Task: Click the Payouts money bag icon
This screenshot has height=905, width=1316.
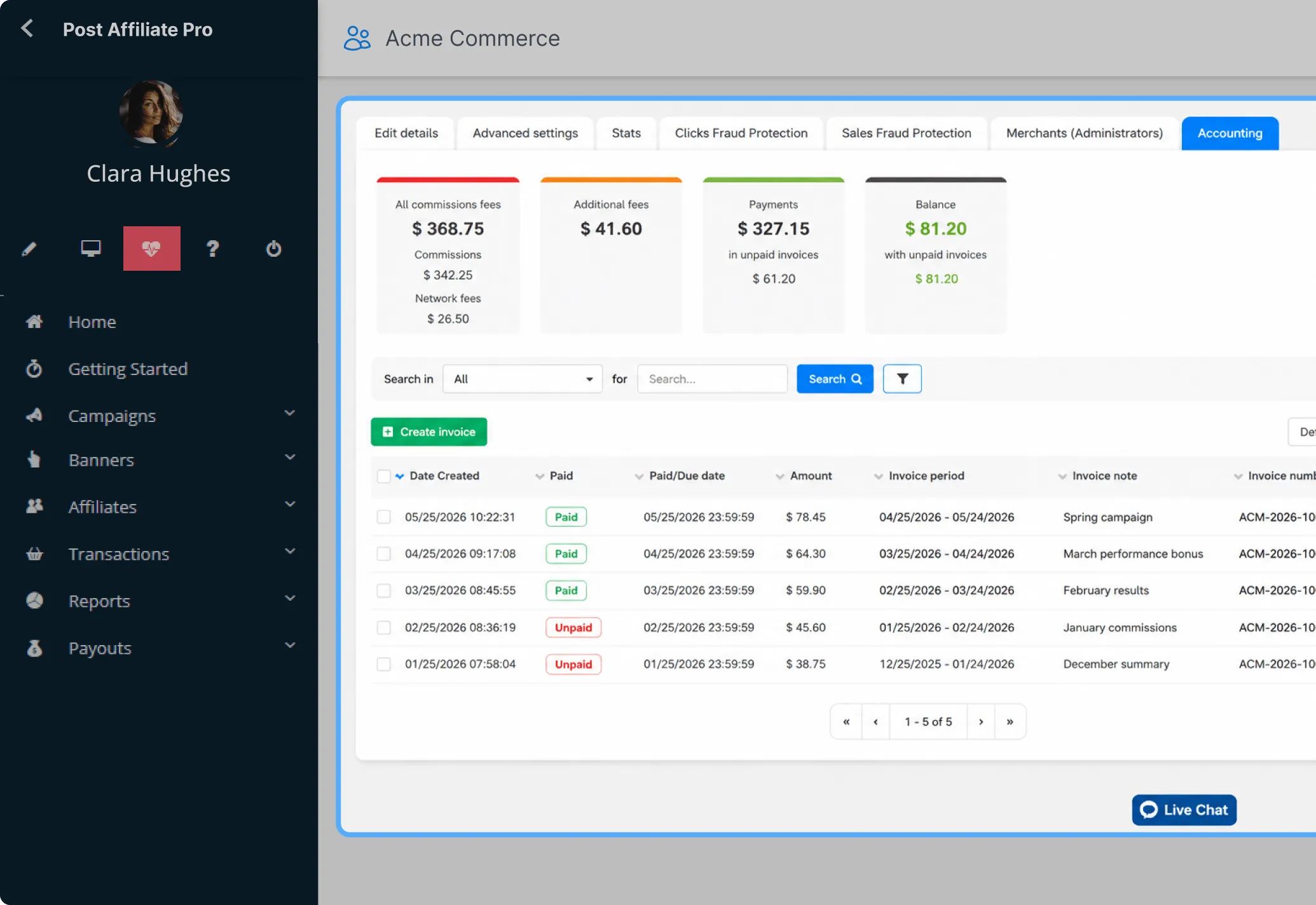Action: tap(34, 648)
